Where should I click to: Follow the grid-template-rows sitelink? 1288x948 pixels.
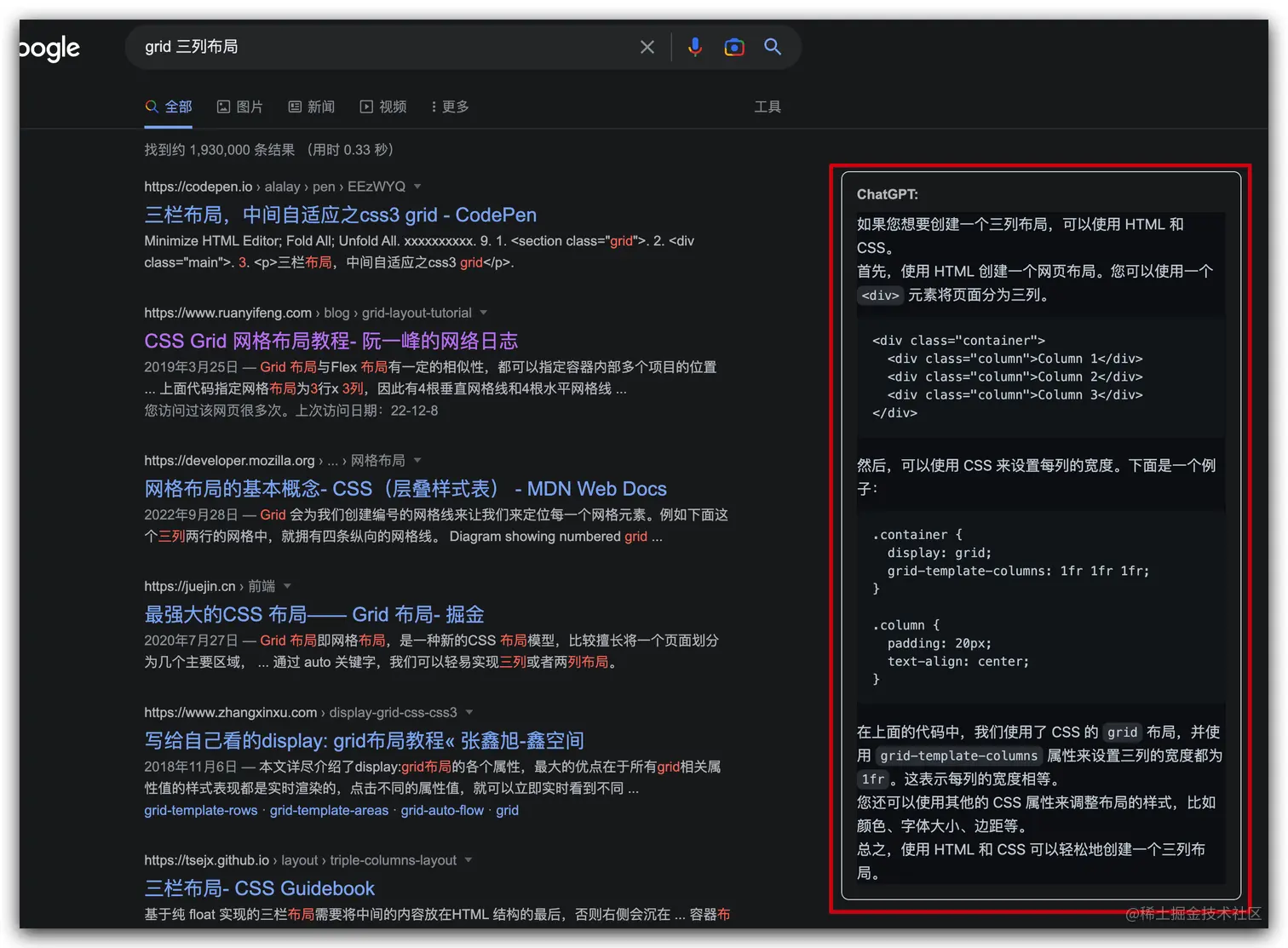201,810
